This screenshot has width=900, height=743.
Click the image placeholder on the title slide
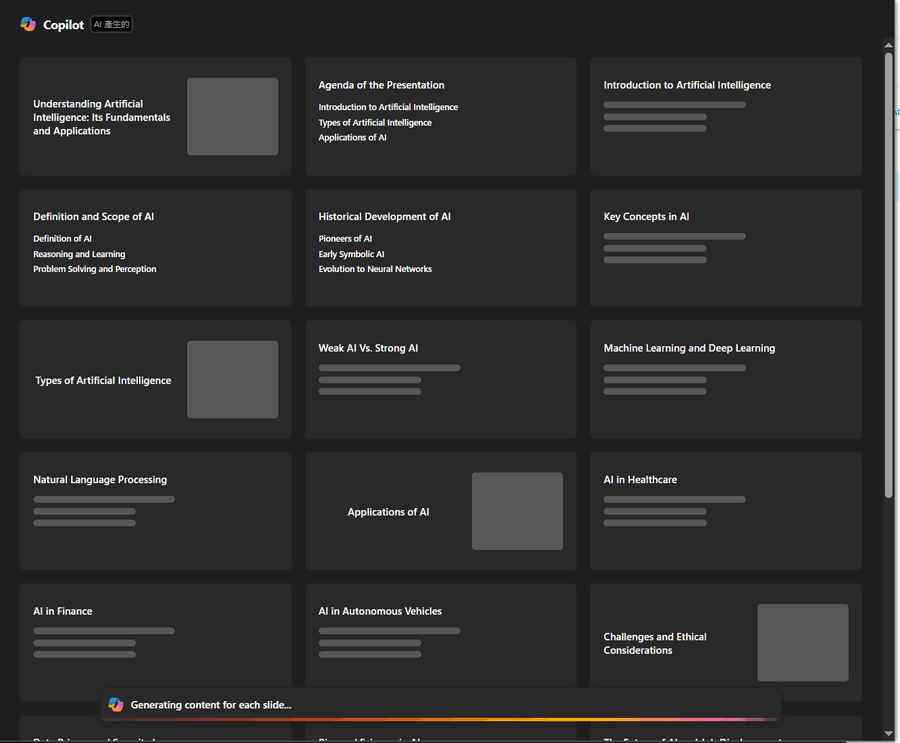point(232,117)
